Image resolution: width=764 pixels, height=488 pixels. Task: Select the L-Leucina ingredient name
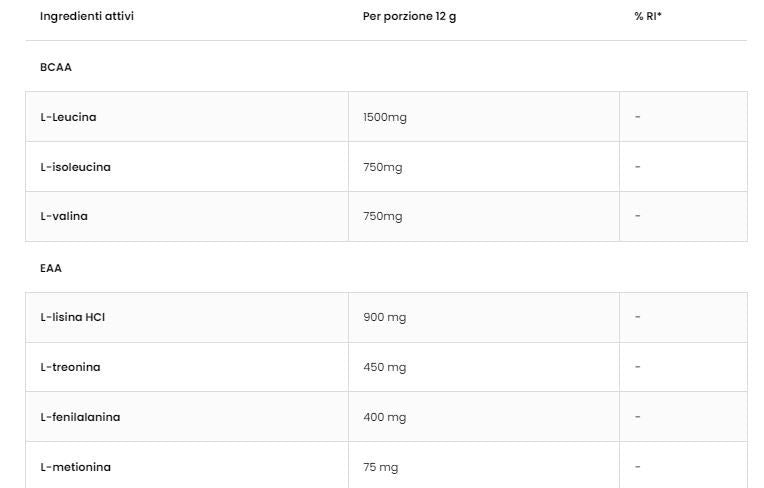[x=68, y=117]
